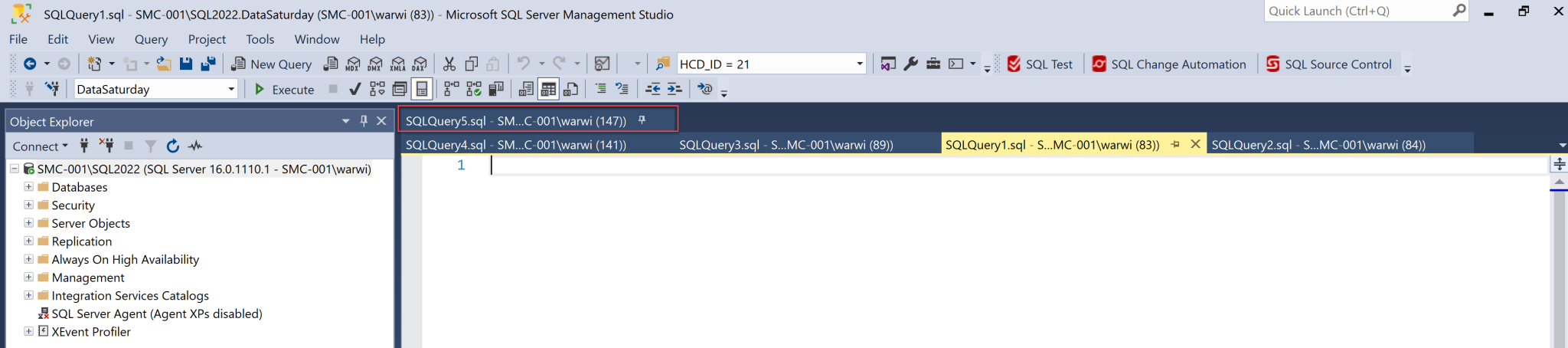Viewport: 1568px width, 348px height.
Task: Click the Navigate Backward arrow icon
Action: 30,64
